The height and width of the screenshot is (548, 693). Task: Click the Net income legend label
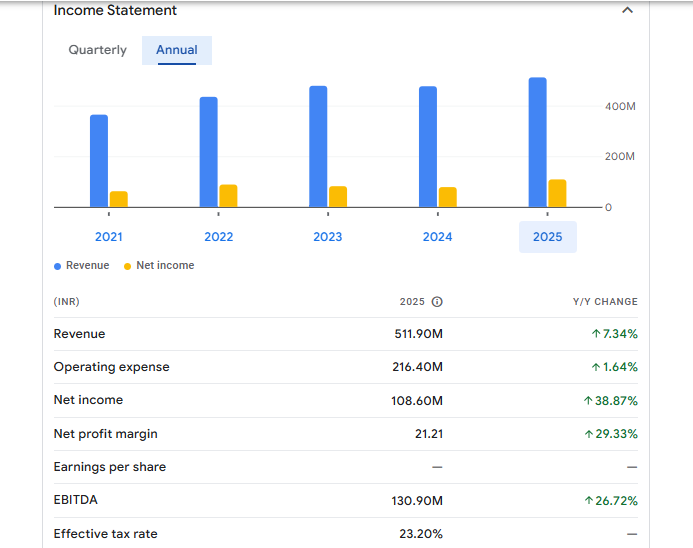click(165, 265)
